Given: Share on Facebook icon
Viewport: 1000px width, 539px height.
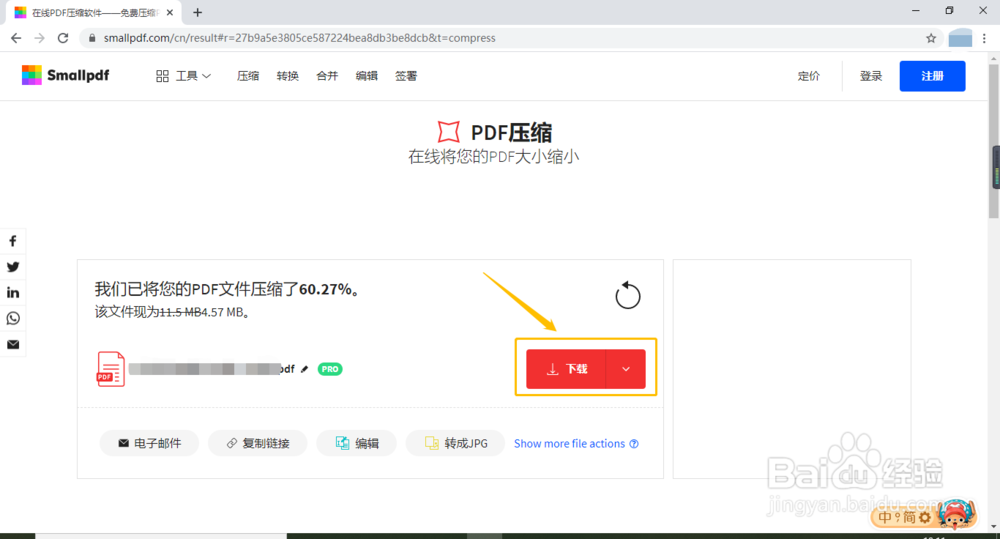Looking at the screenshot, I should (x=13, y=241).
